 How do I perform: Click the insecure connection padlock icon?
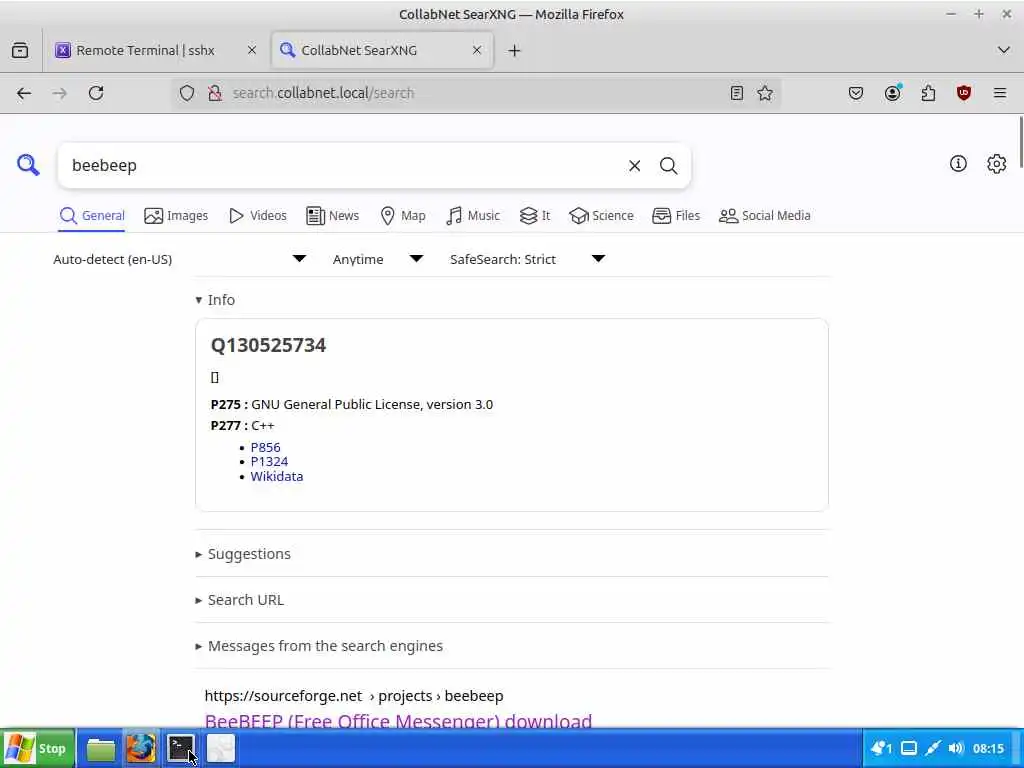point(214,93)
